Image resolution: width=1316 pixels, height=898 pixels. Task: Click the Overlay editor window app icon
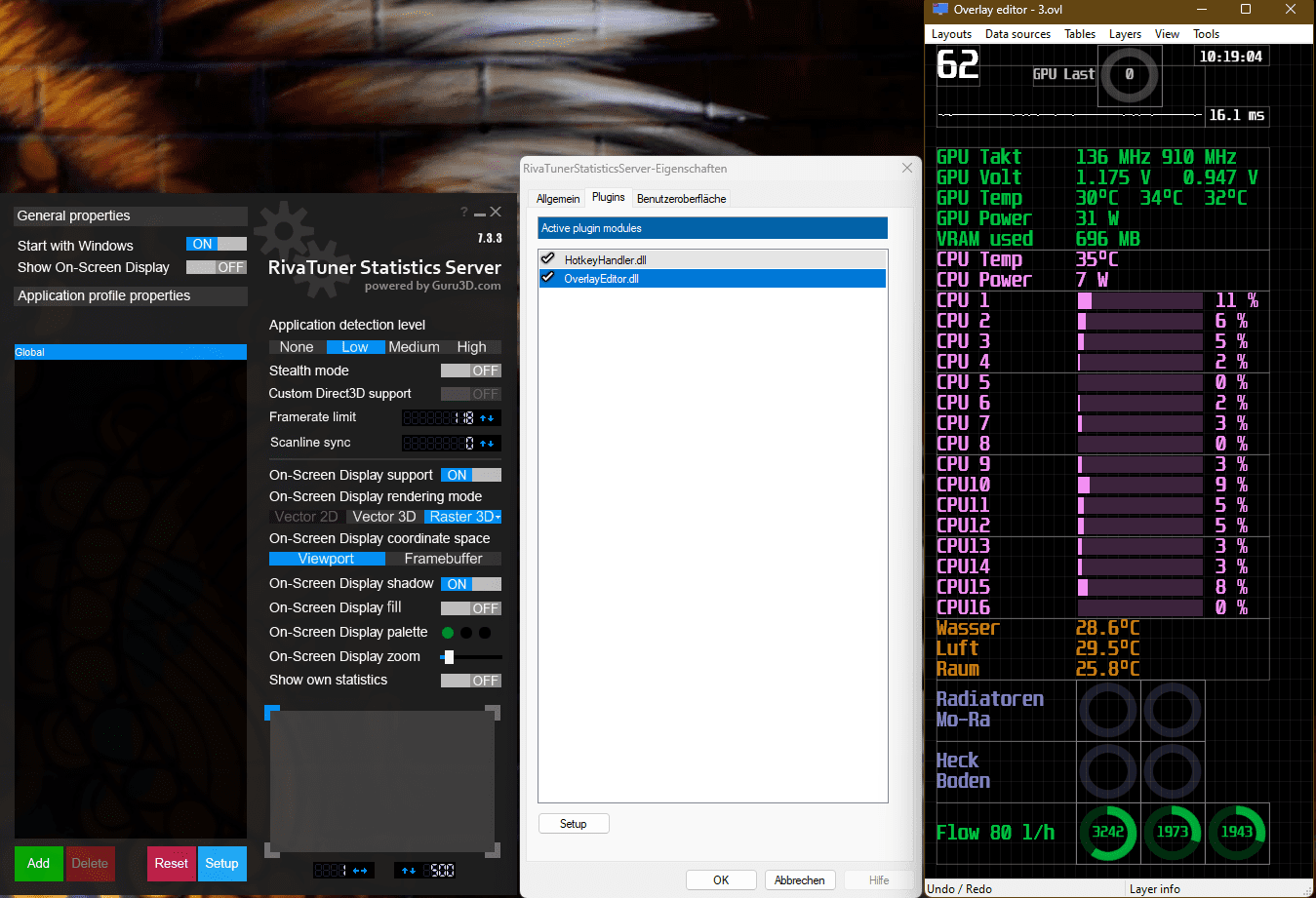click(940, 9)
